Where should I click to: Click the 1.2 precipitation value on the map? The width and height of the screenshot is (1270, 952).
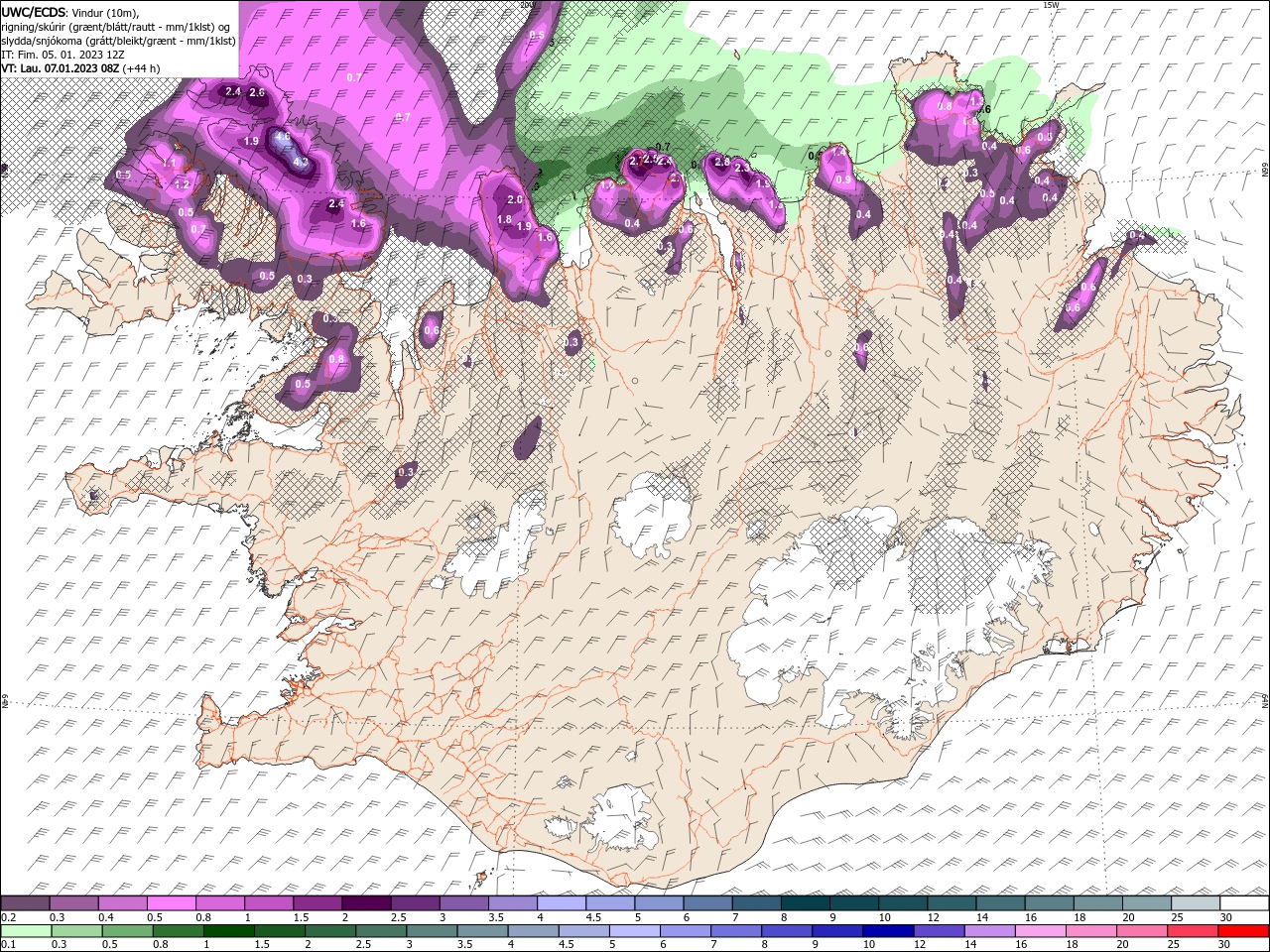pyautogui.click(x=182, y=184)
